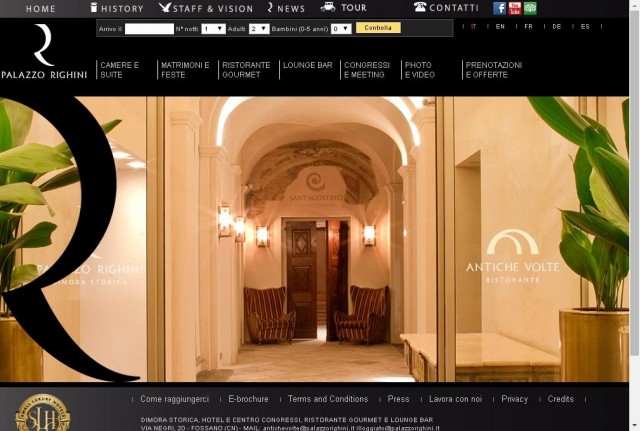Open Ristorante Gourmet section
This screenshot has height=431, width=640.
(246, 70)
